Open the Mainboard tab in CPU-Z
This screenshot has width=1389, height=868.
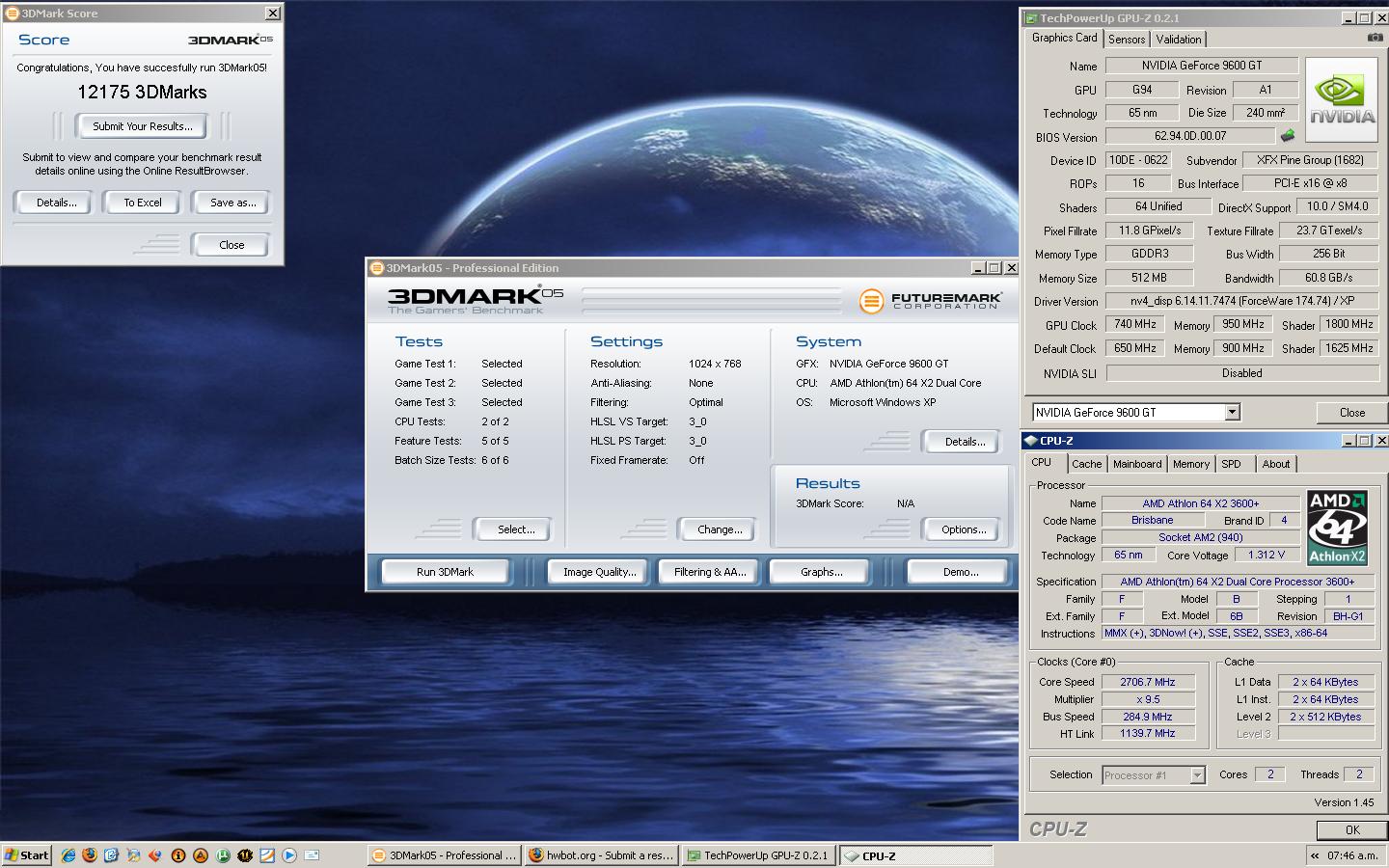1137,464
